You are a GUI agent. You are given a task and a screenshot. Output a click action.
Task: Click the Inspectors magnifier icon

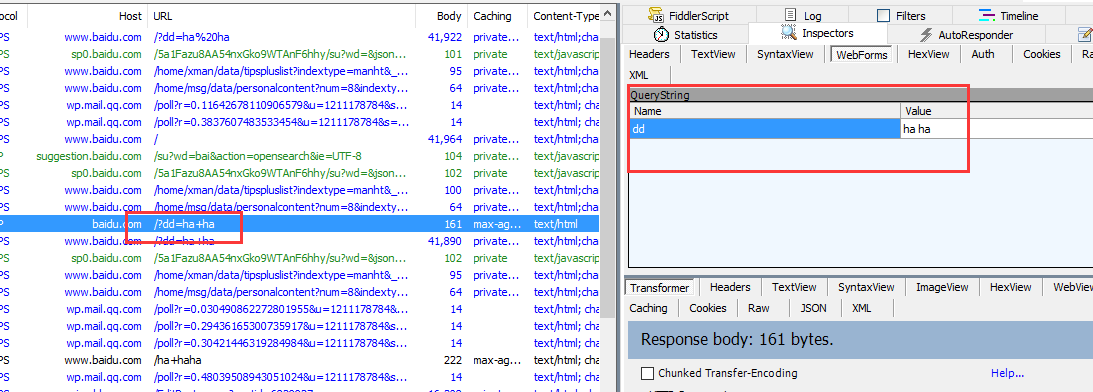coord(788,32)
